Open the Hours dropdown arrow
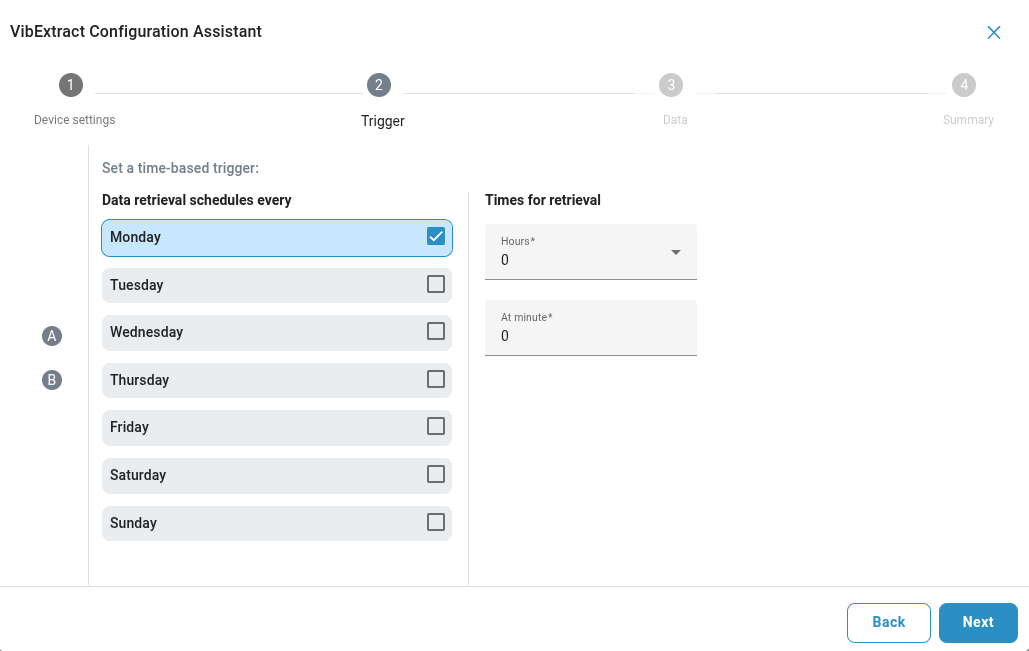 click(676, 252)
